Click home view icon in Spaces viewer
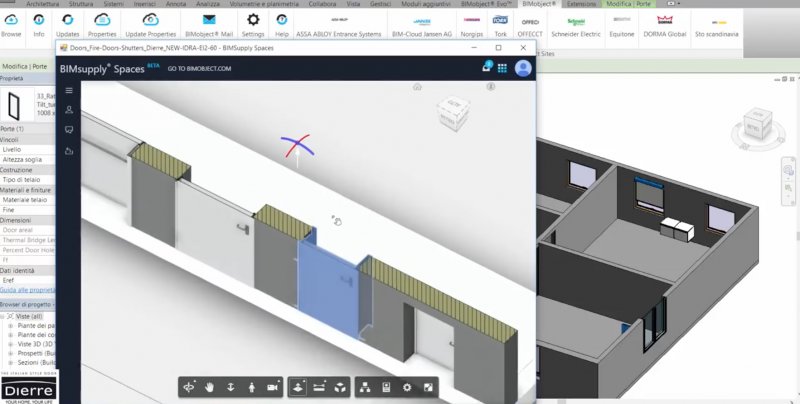Viewport: 800px width, 404px height. [x=417, y=87]
